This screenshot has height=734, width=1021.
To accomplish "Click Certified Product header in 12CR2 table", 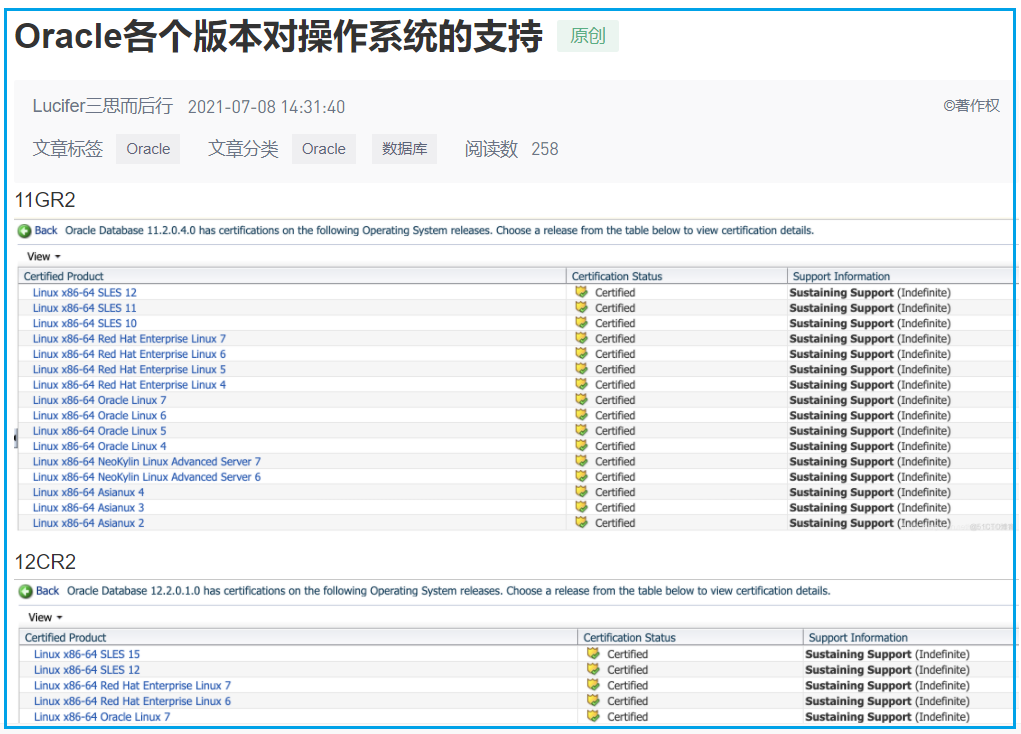I will click(298, 638).
